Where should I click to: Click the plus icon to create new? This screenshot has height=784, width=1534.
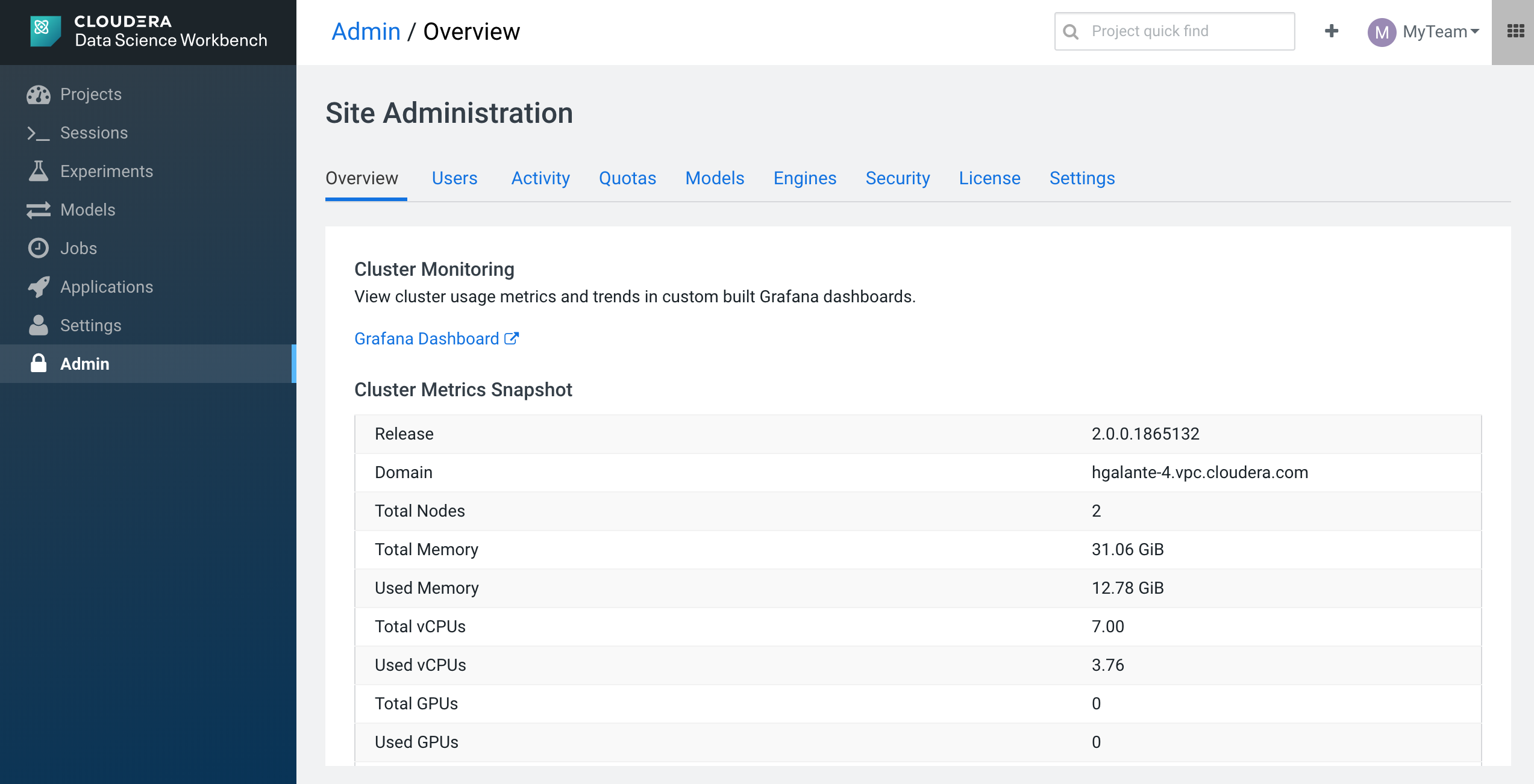(1332, 31)
